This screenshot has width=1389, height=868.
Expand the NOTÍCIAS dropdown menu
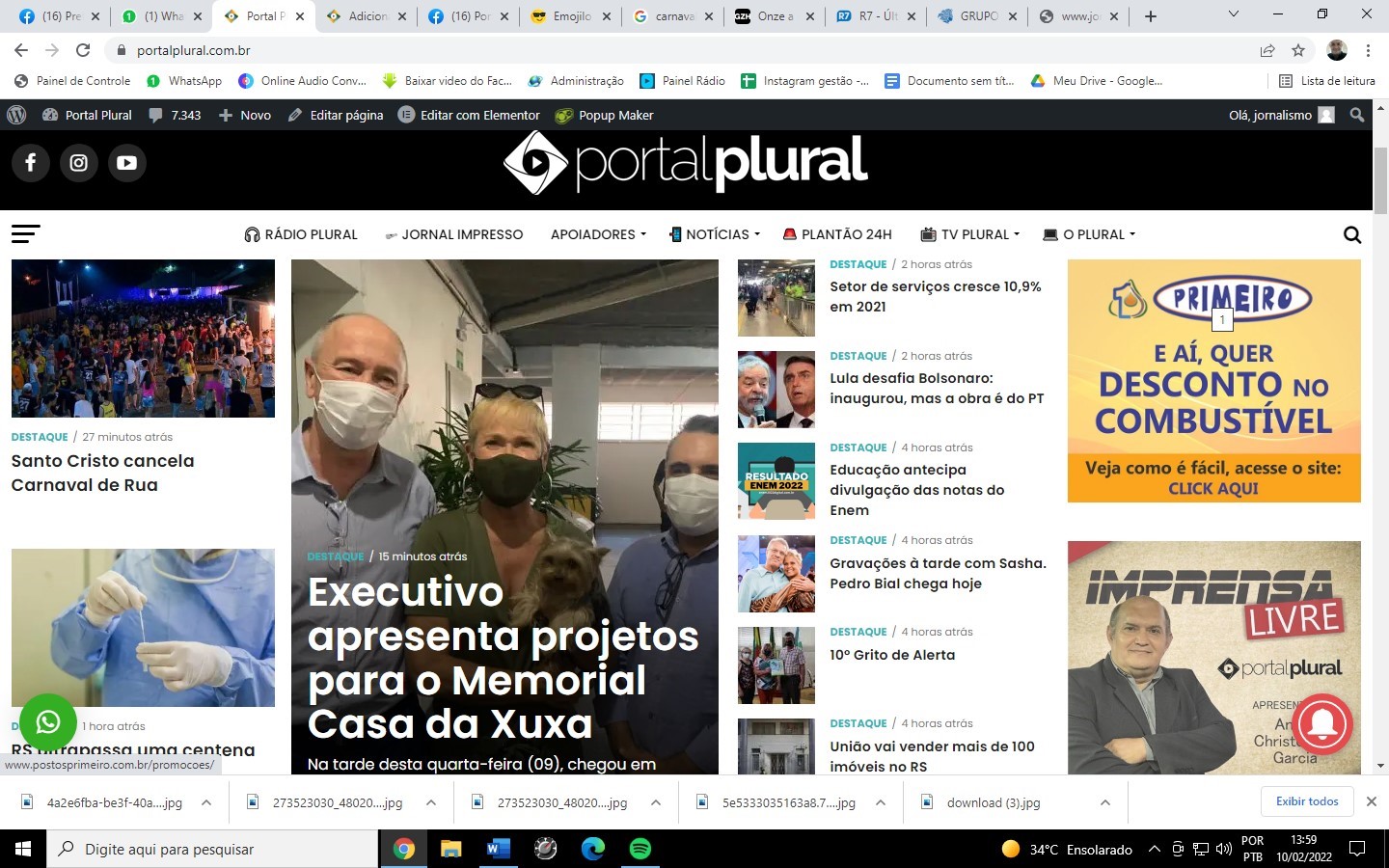pyautogui.click(x=715, y=234)
